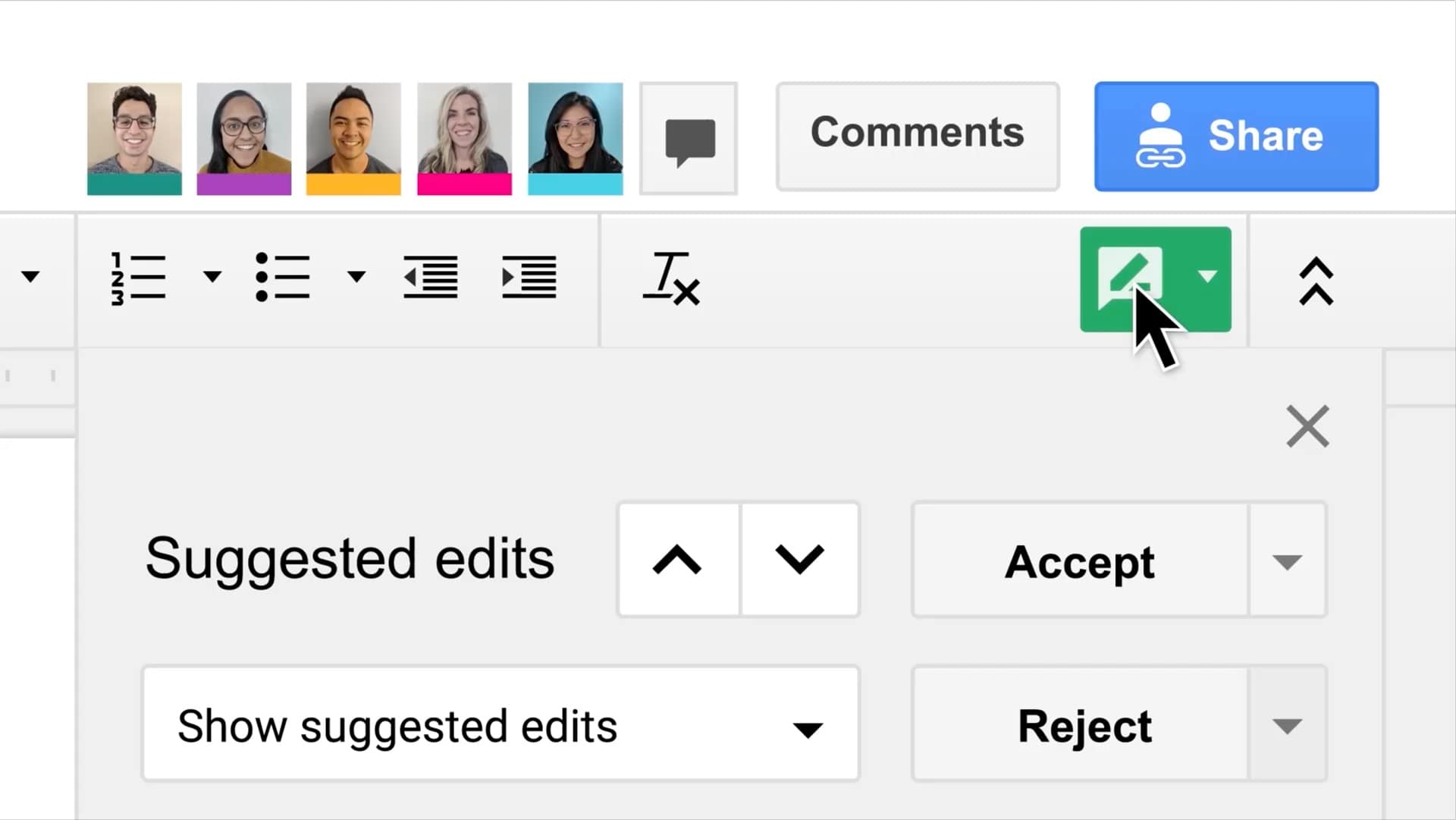Expand the Reject options arrow

[1287, 725]
